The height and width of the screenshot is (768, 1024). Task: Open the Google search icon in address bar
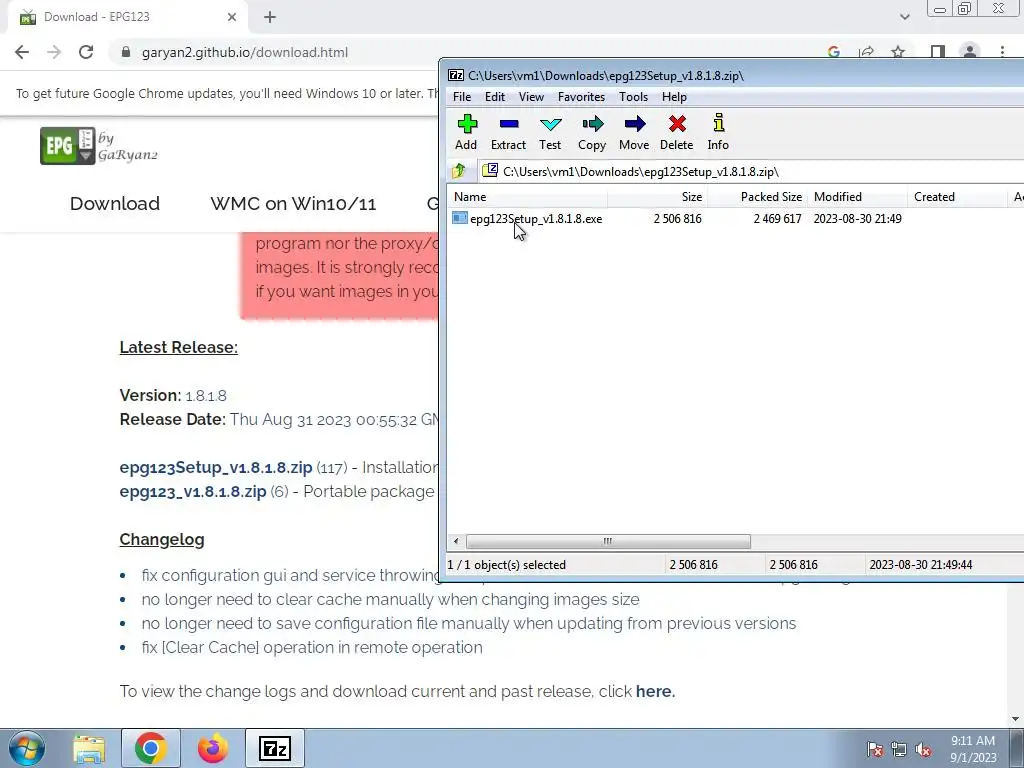(x=833, y=52)
